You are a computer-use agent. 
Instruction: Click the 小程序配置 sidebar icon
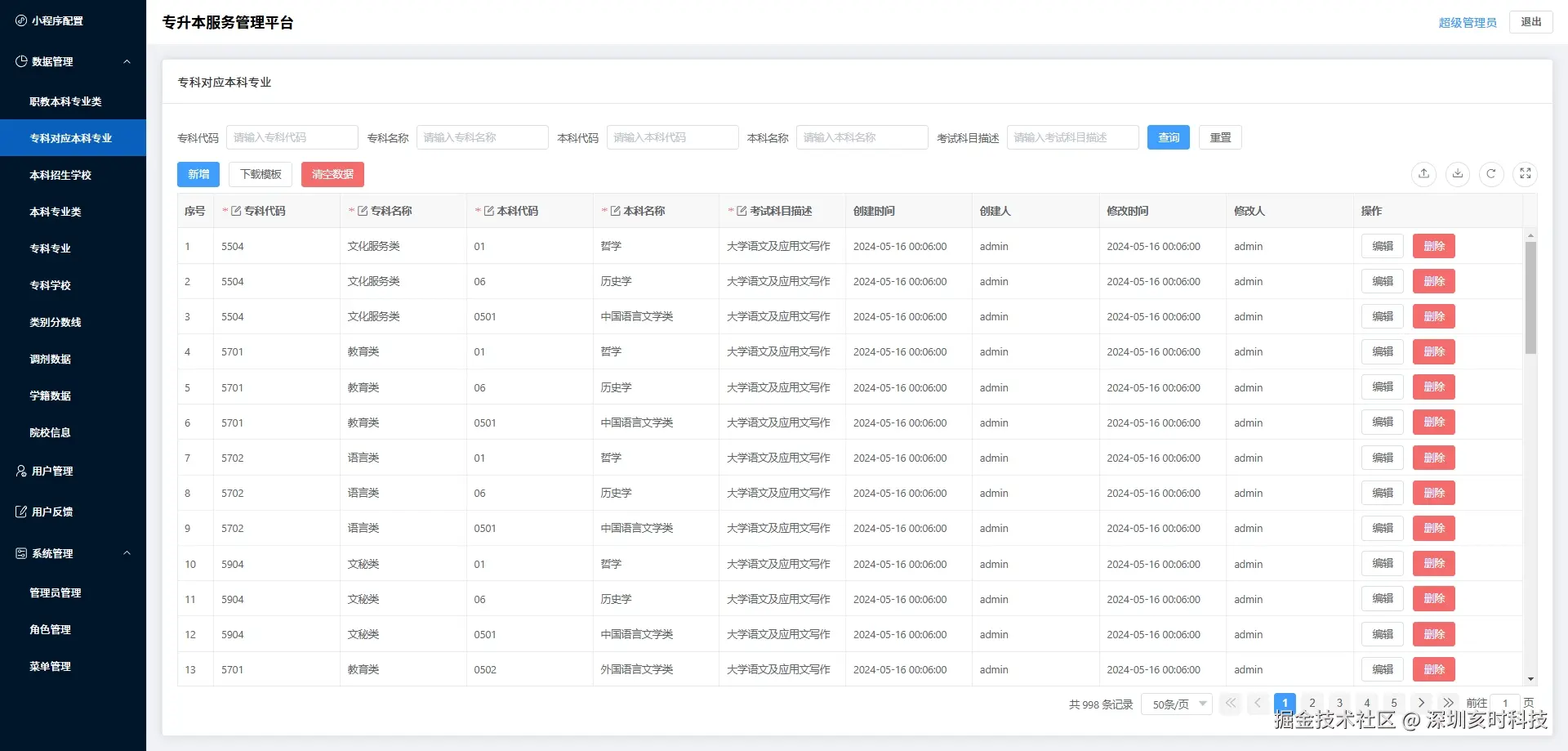click(x=21, y=20)
